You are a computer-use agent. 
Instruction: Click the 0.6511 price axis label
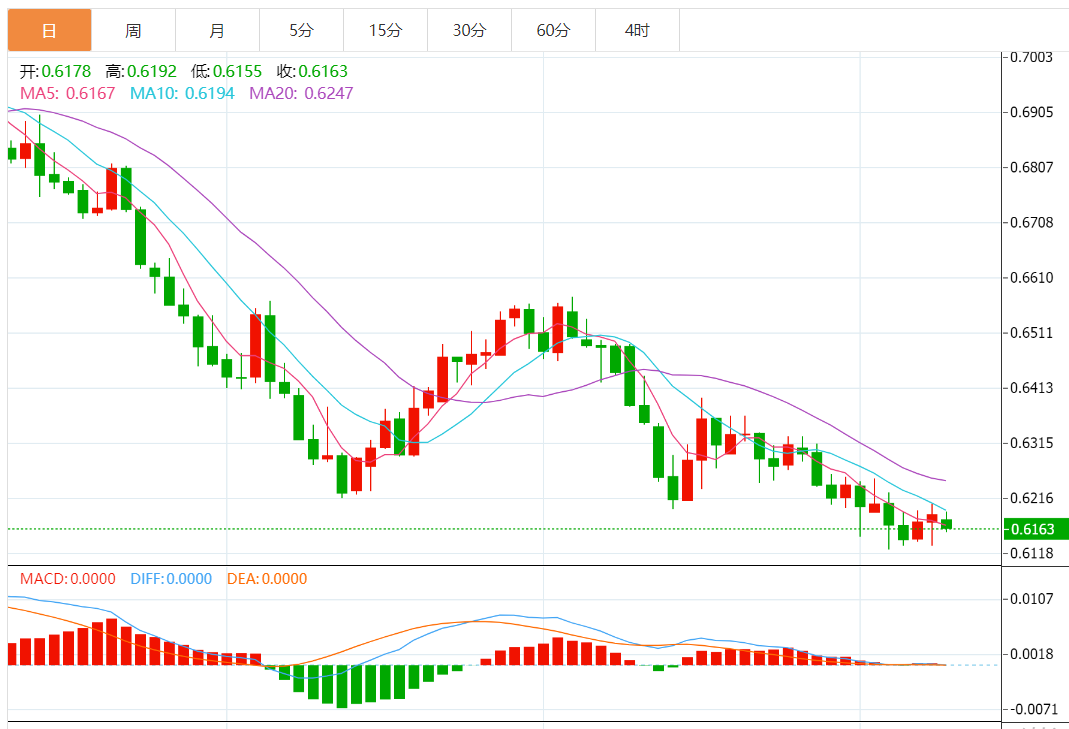tap(1031, 333)
